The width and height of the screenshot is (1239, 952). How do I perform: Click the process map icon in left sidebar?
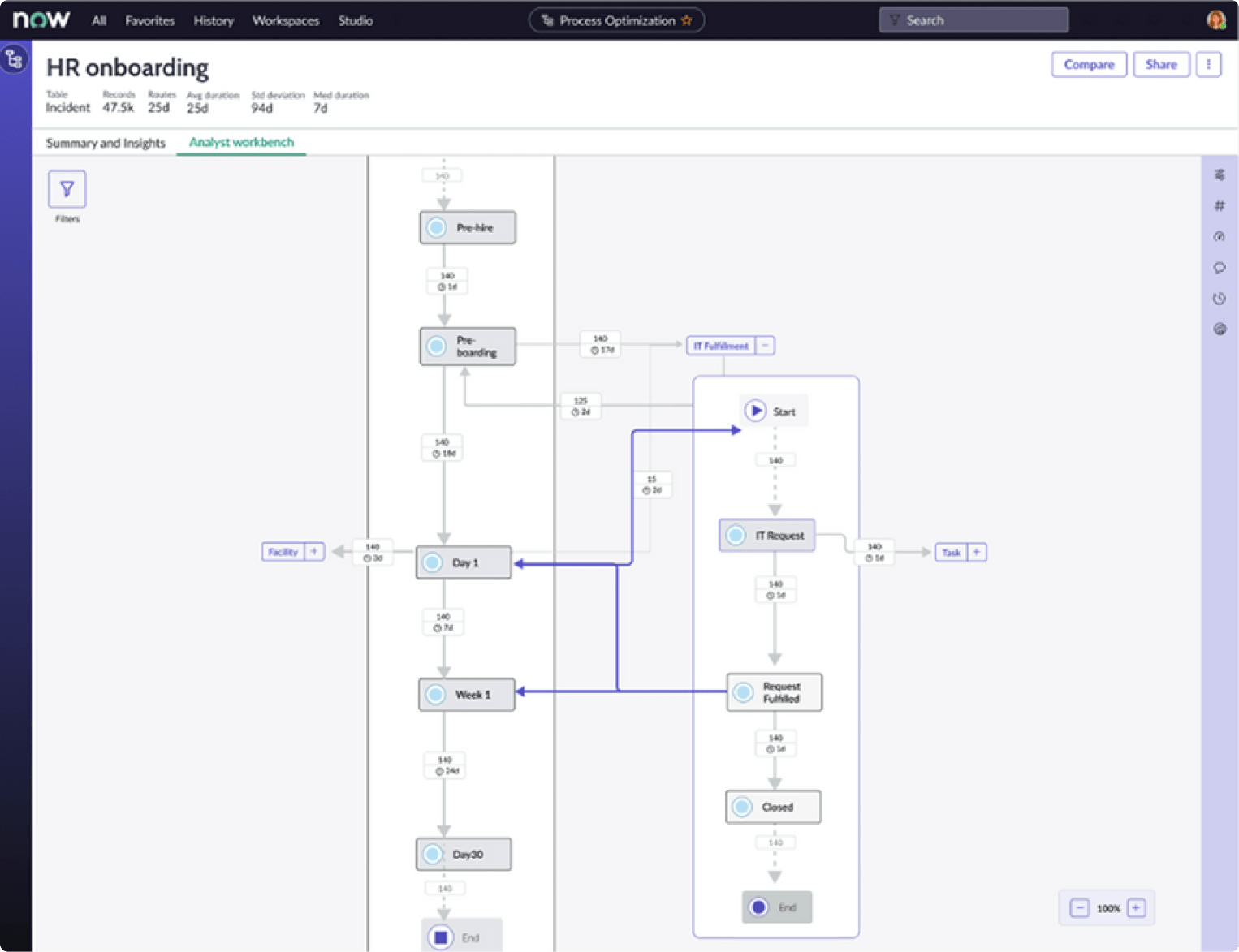[13, 58]
